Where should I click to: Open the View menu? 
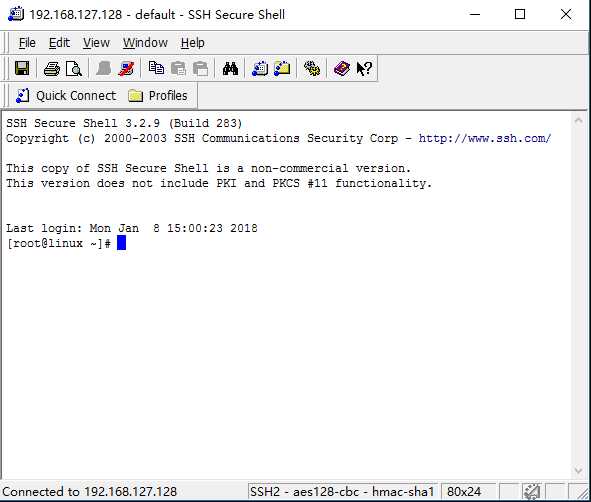pyautogui.click(x=96, y=43)
